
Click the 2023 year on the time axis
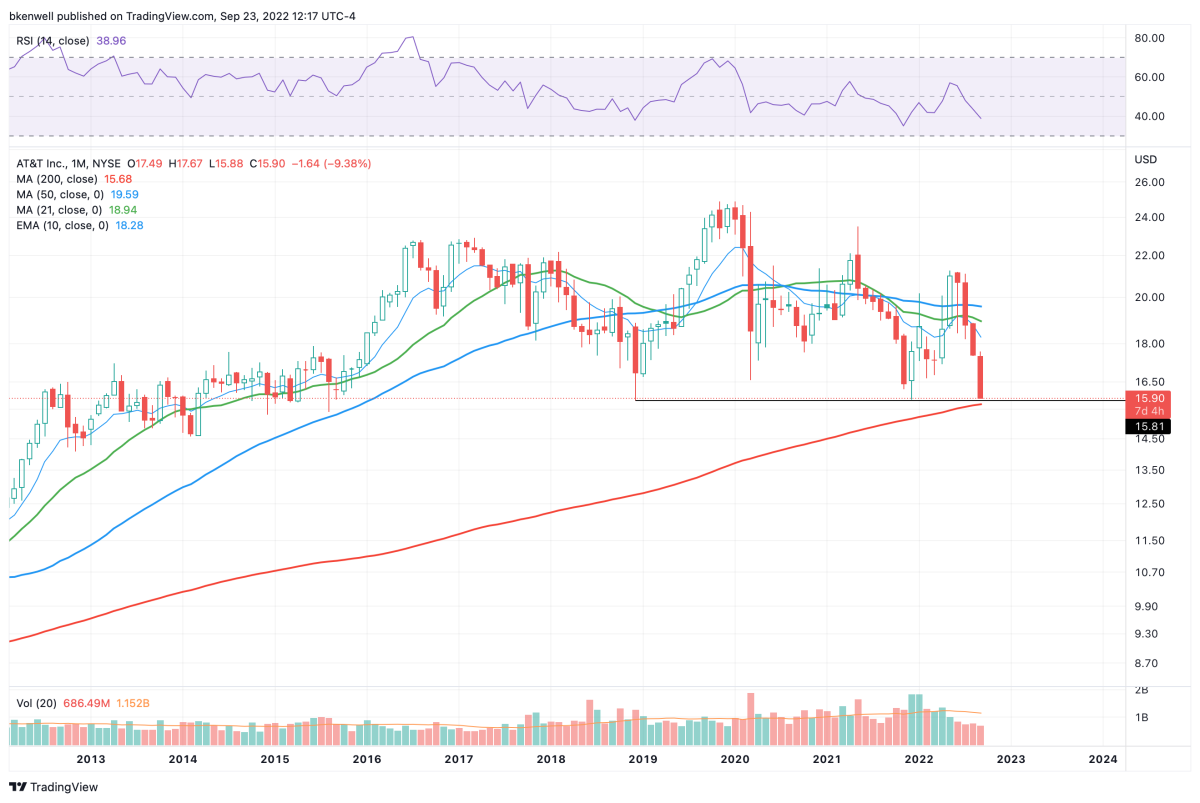pyautogui.click(x=1011, y=760)
